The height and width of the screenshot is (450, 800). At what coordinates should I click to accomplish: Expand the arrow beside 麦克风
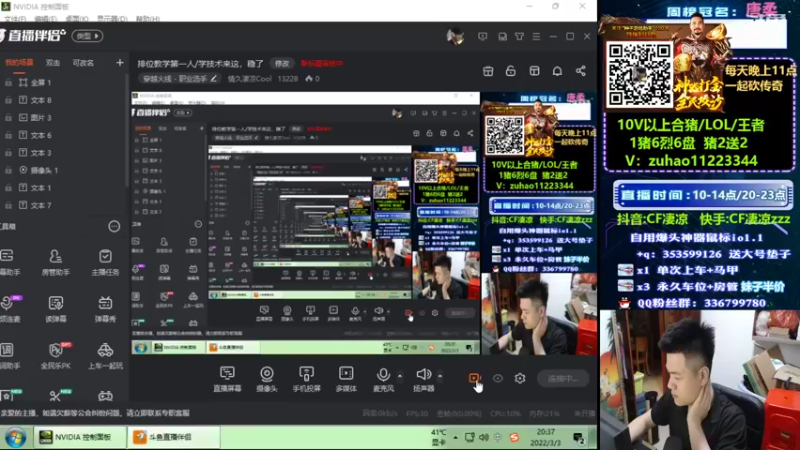click(400, 376)
